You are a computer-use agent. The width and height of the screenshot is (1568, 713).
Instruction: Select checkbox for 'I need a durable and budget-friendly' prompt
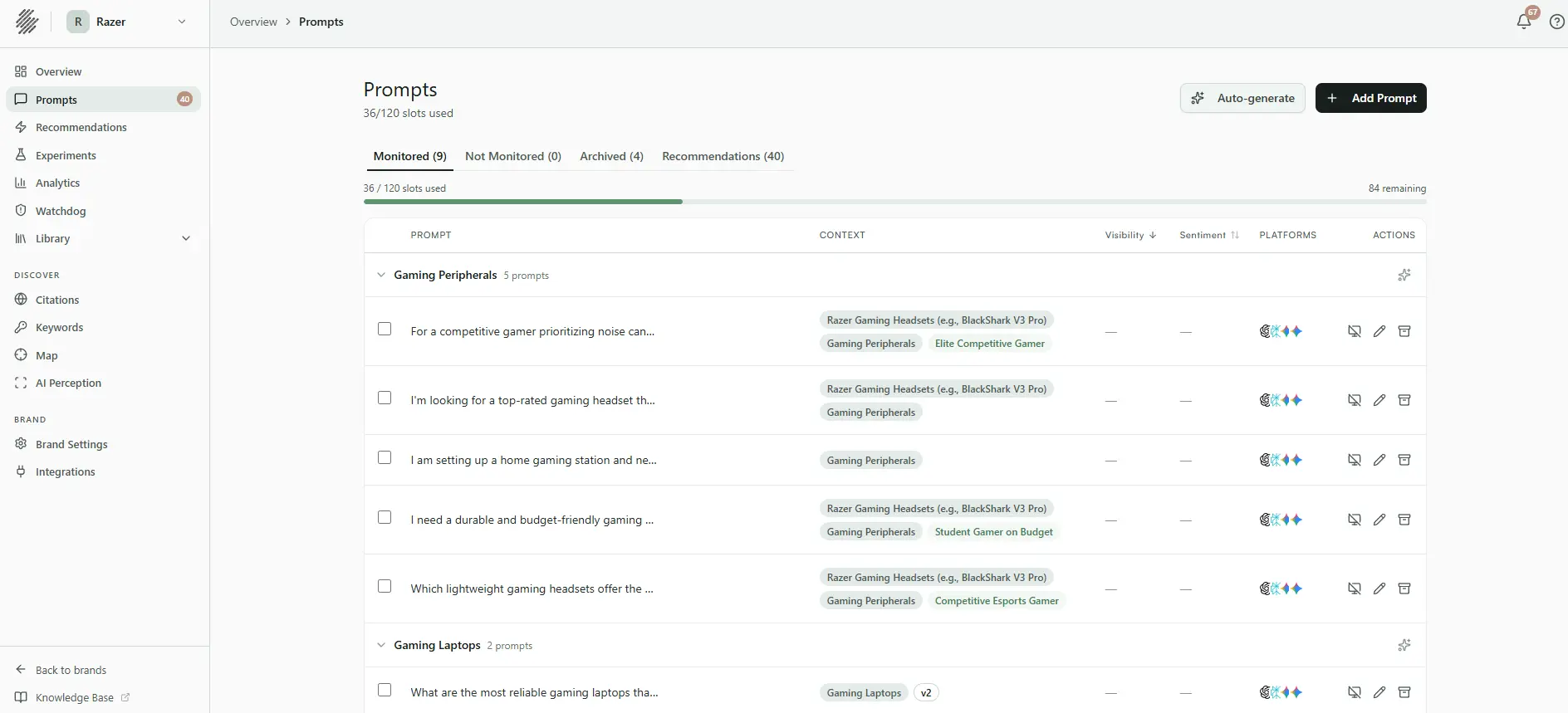click(x=385, y=517)
